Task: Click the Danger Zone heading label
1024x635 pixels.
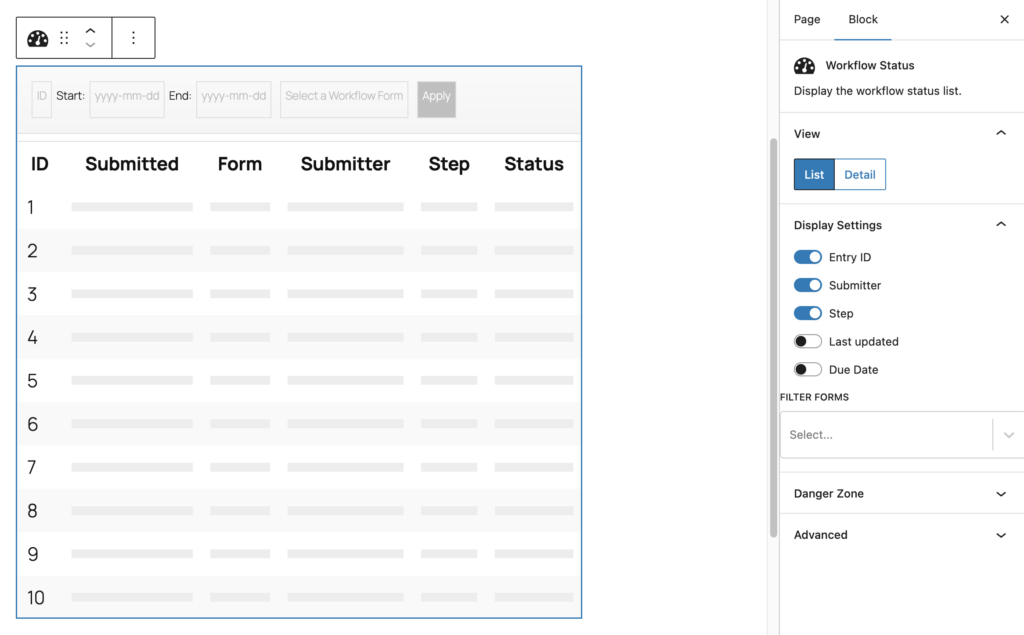Action: point(829,493)
